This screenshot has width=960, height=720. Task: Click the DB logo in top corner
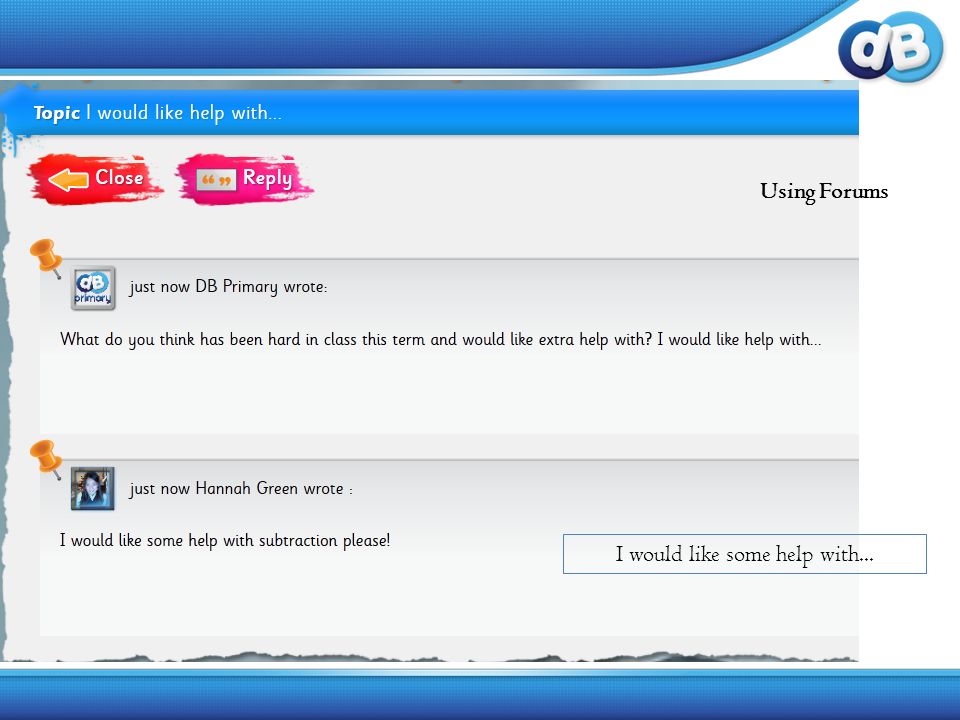890,48
